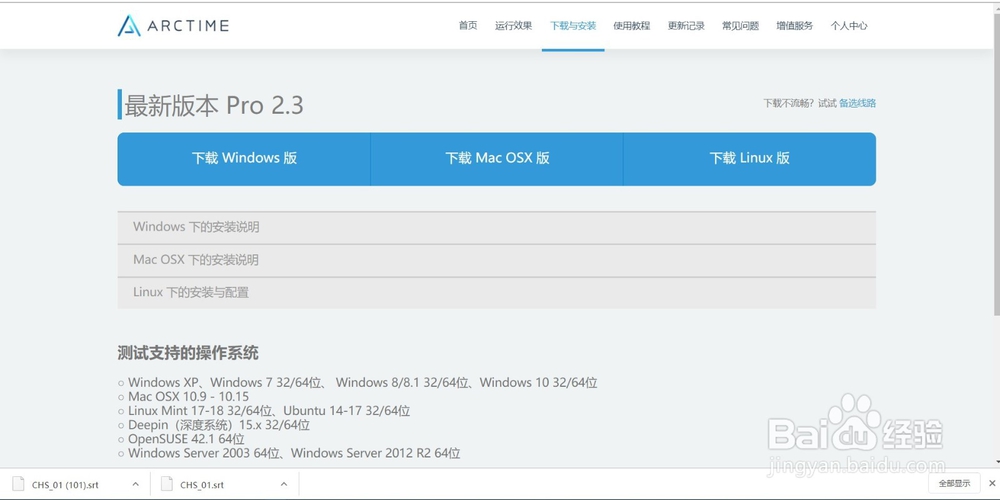Image resolution: width=1000 pixels, height=500 pixels.
Task: Open the 首页 nav item
Action: 467,26
